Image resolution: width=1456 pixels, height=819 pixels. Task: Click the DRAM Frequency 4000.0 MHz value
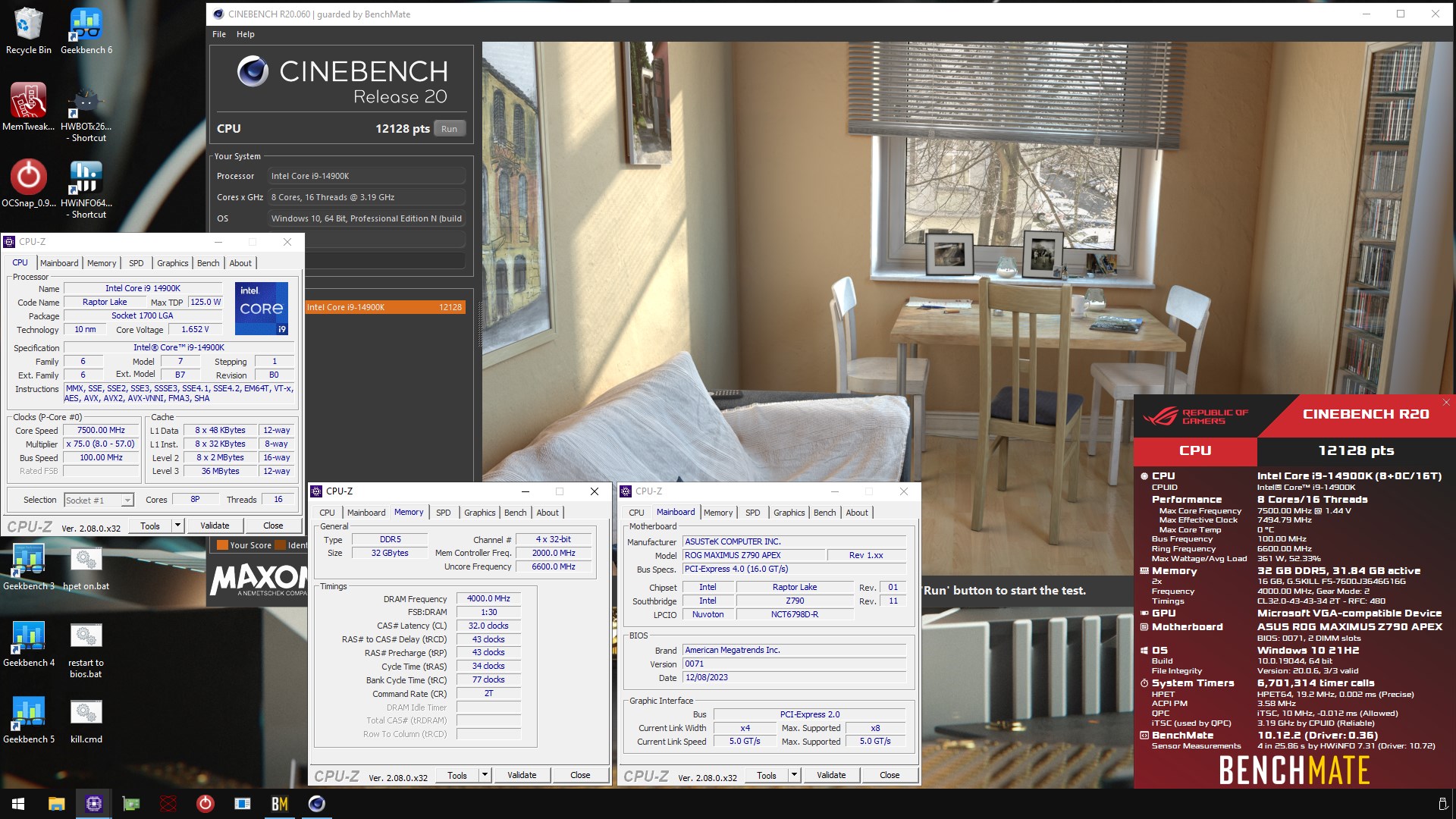(488, 598)
